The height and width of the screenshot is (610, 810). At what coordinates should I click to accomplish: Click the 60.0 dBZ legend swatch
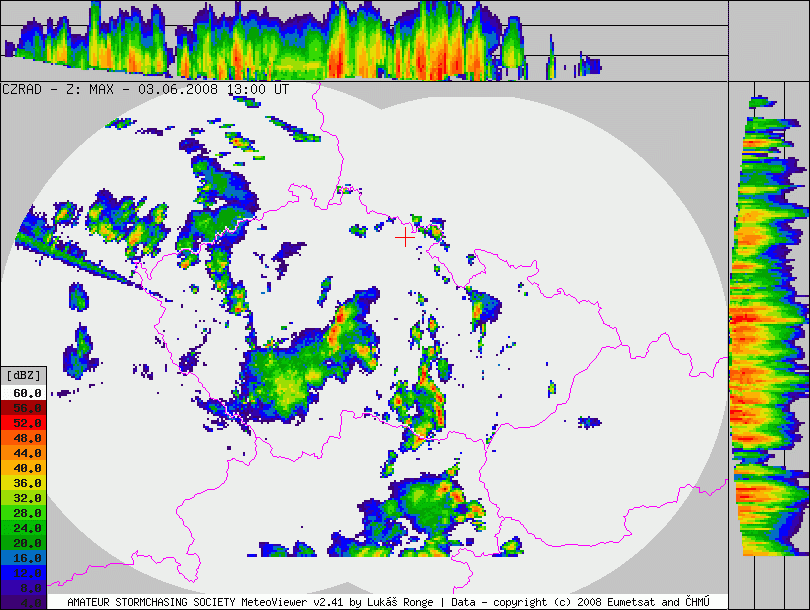click(x=23, y=393)
